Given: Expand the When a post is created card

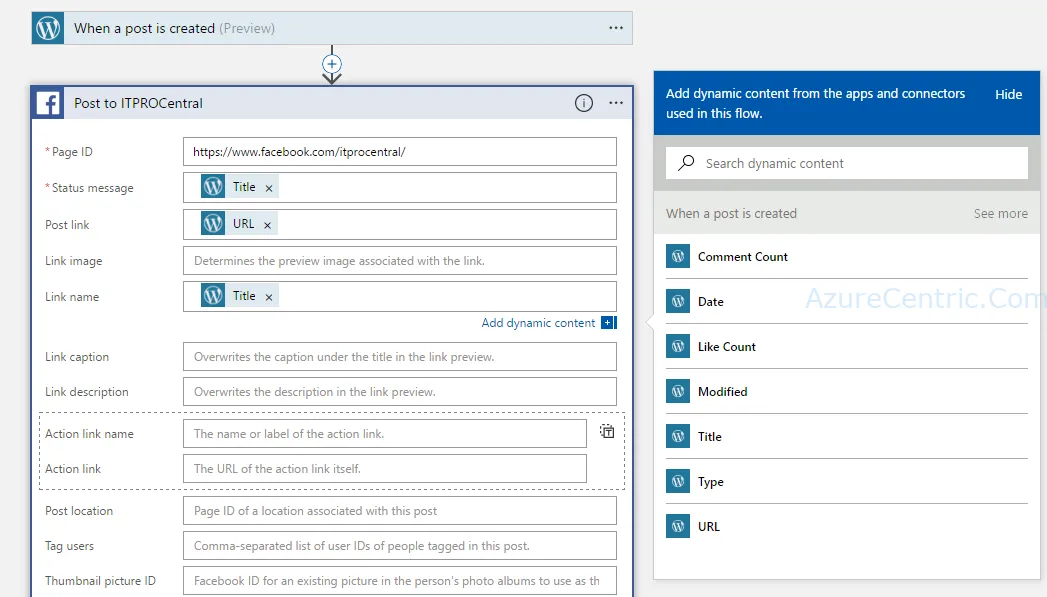Looking at the screenshot, I should tap(332, 28).
